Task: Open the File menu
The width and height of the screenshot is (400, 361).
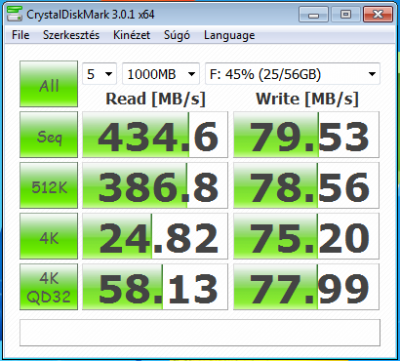Action: [20, 35]
